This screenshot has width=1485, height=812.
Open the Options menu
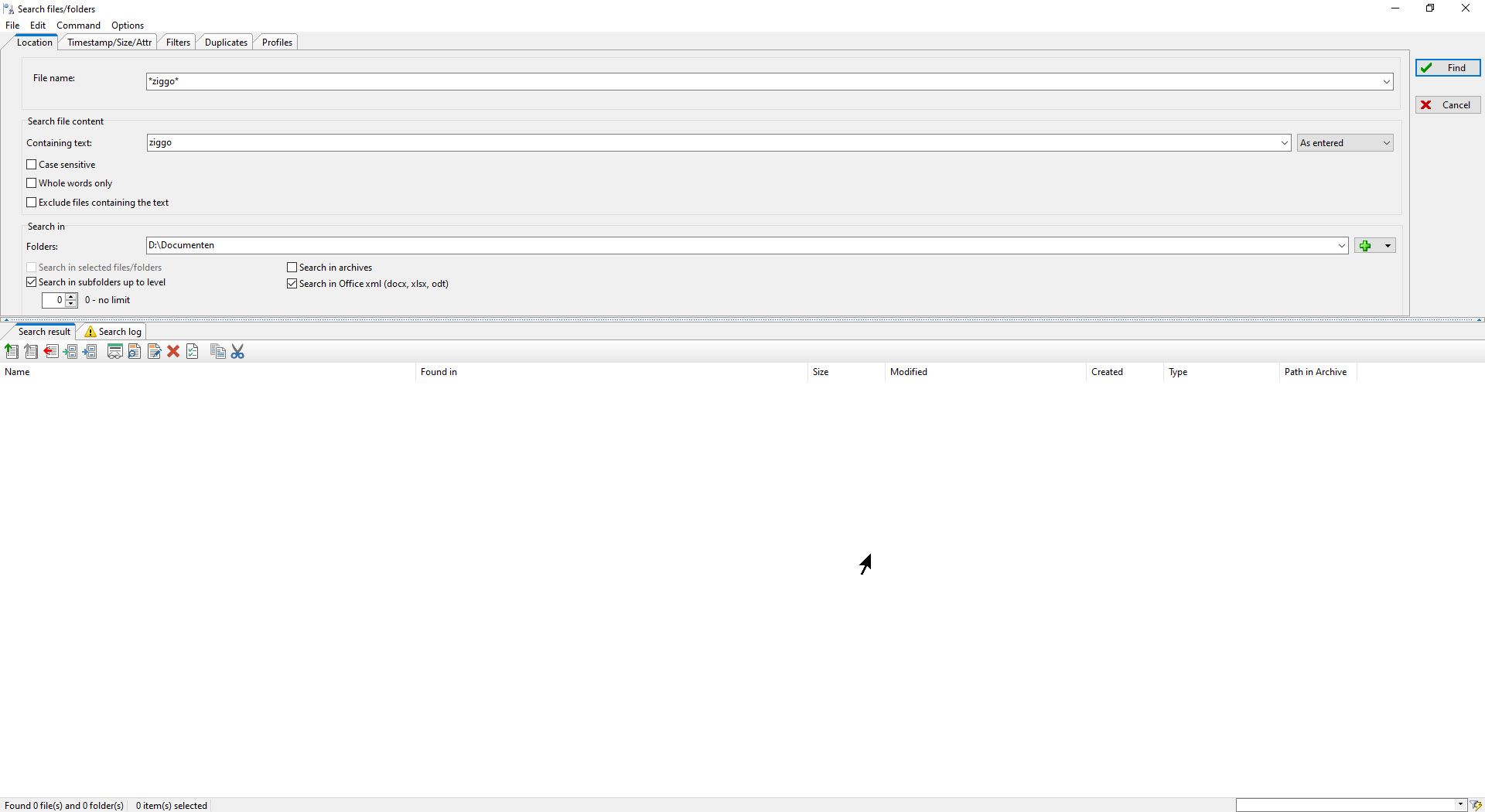click(x=128, y=26)
